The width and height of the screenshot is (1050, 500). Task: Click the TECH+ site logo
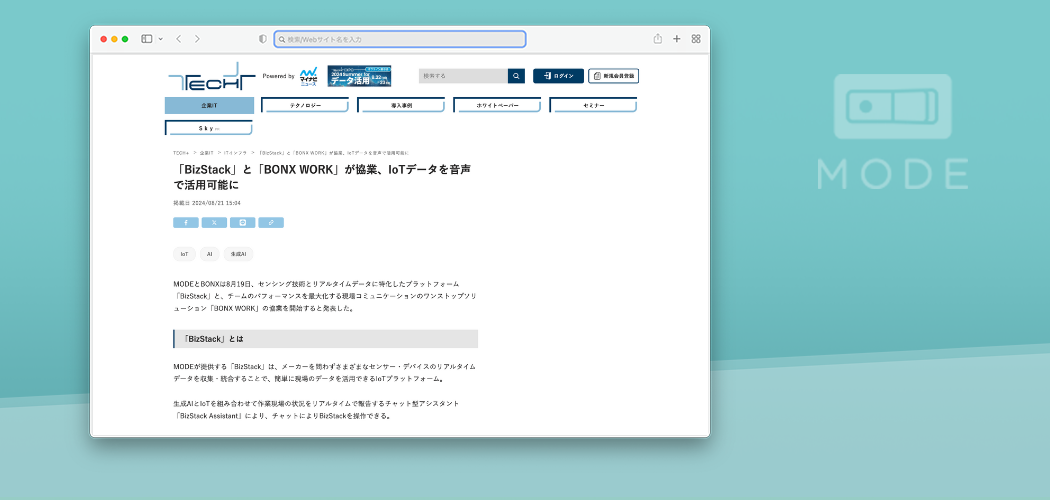tap(204, 78)
